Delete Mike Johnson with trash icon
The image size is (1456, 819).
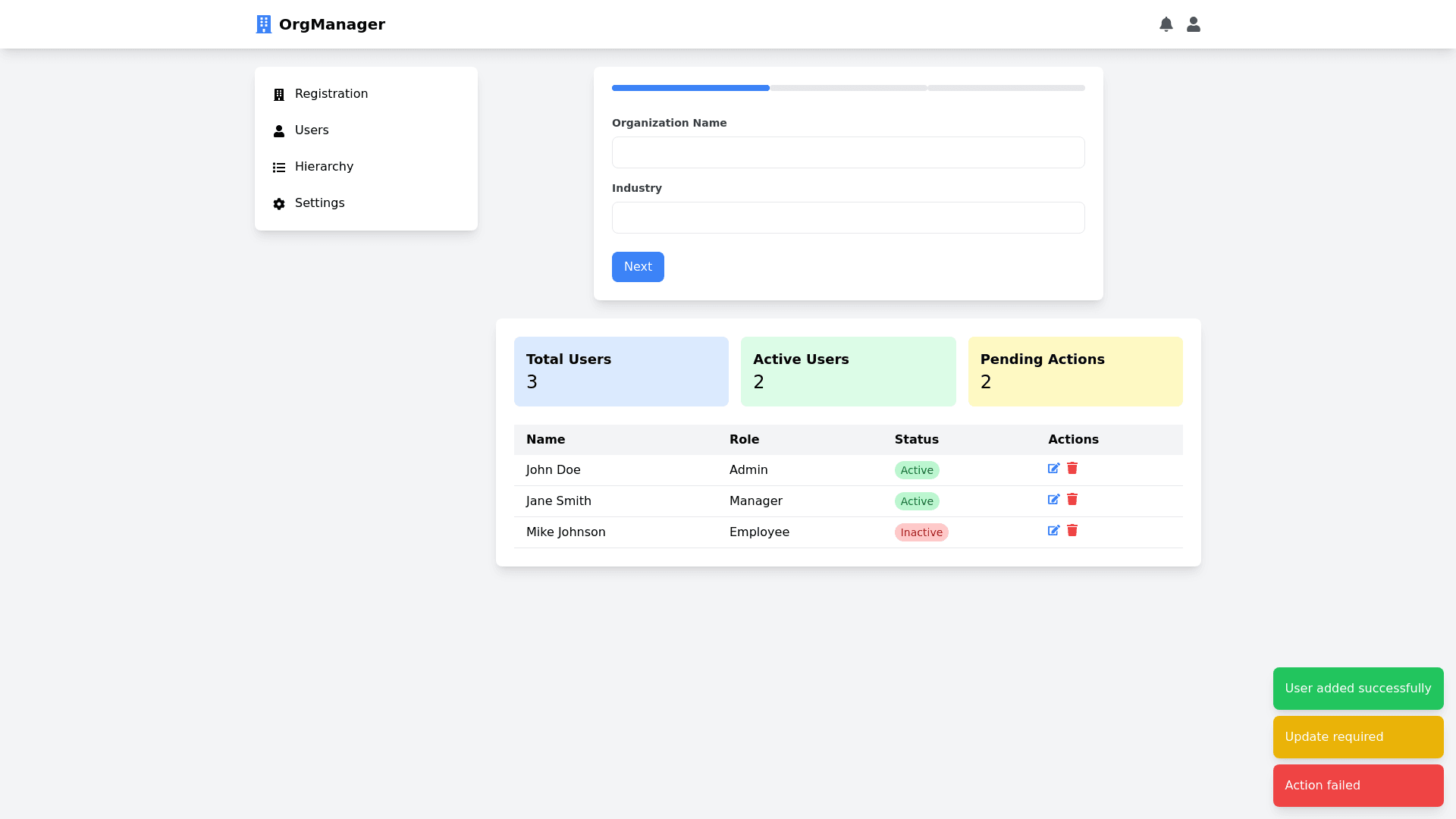(x=1072, y=531)
